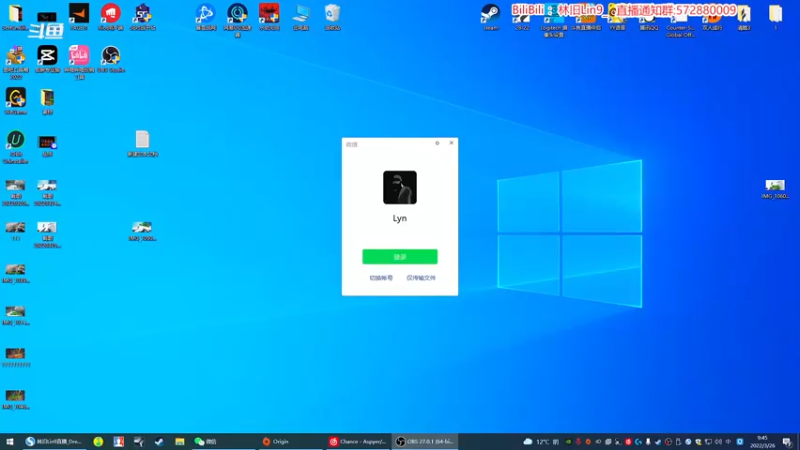This screenshot has height=450, width=800.
Task: Open the This PC desktop icon
Action: [301, 17]
